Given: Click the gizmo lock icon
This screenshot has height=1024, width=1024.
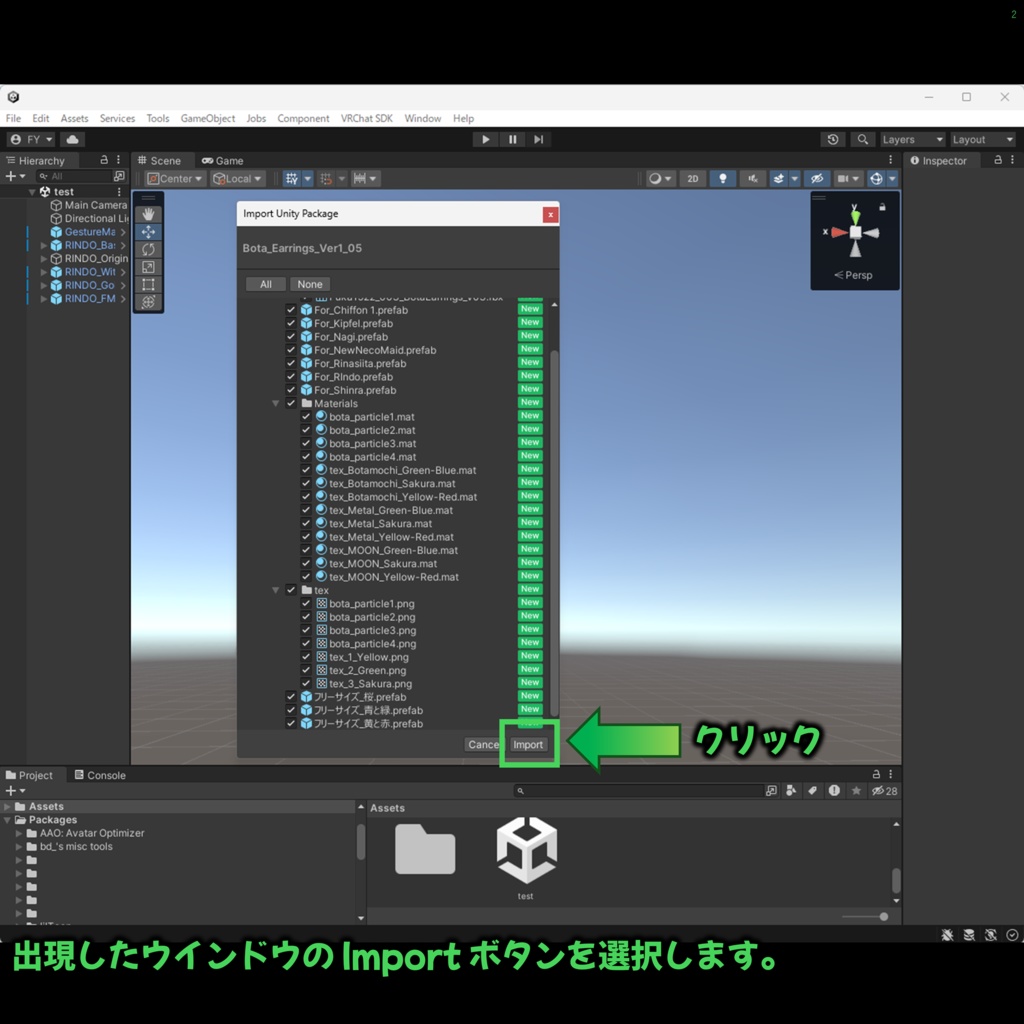Looking at the screenshot, I should [x=882, y=207].
